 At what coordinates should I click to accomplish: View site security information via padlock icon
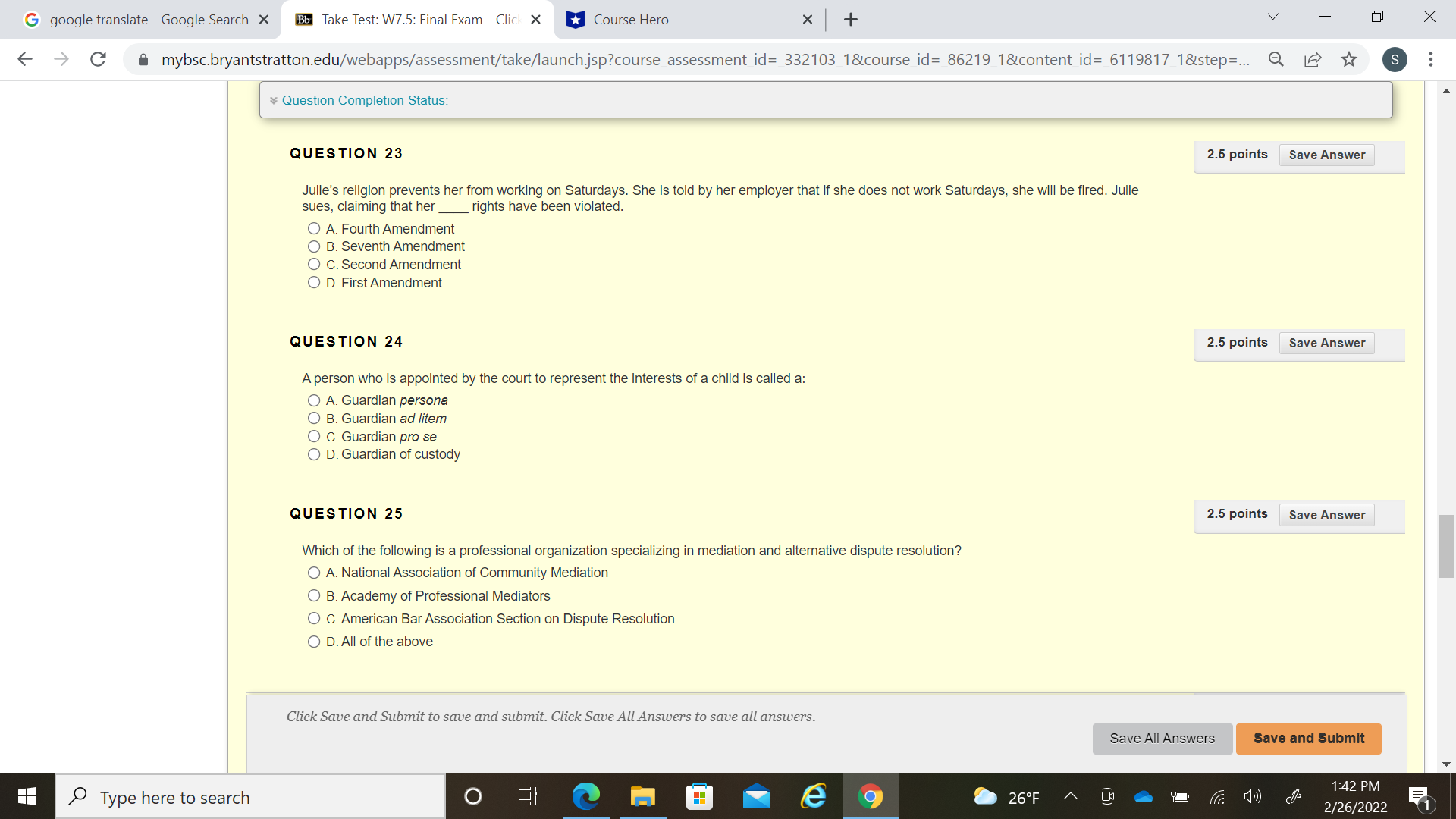click(143, 59)
